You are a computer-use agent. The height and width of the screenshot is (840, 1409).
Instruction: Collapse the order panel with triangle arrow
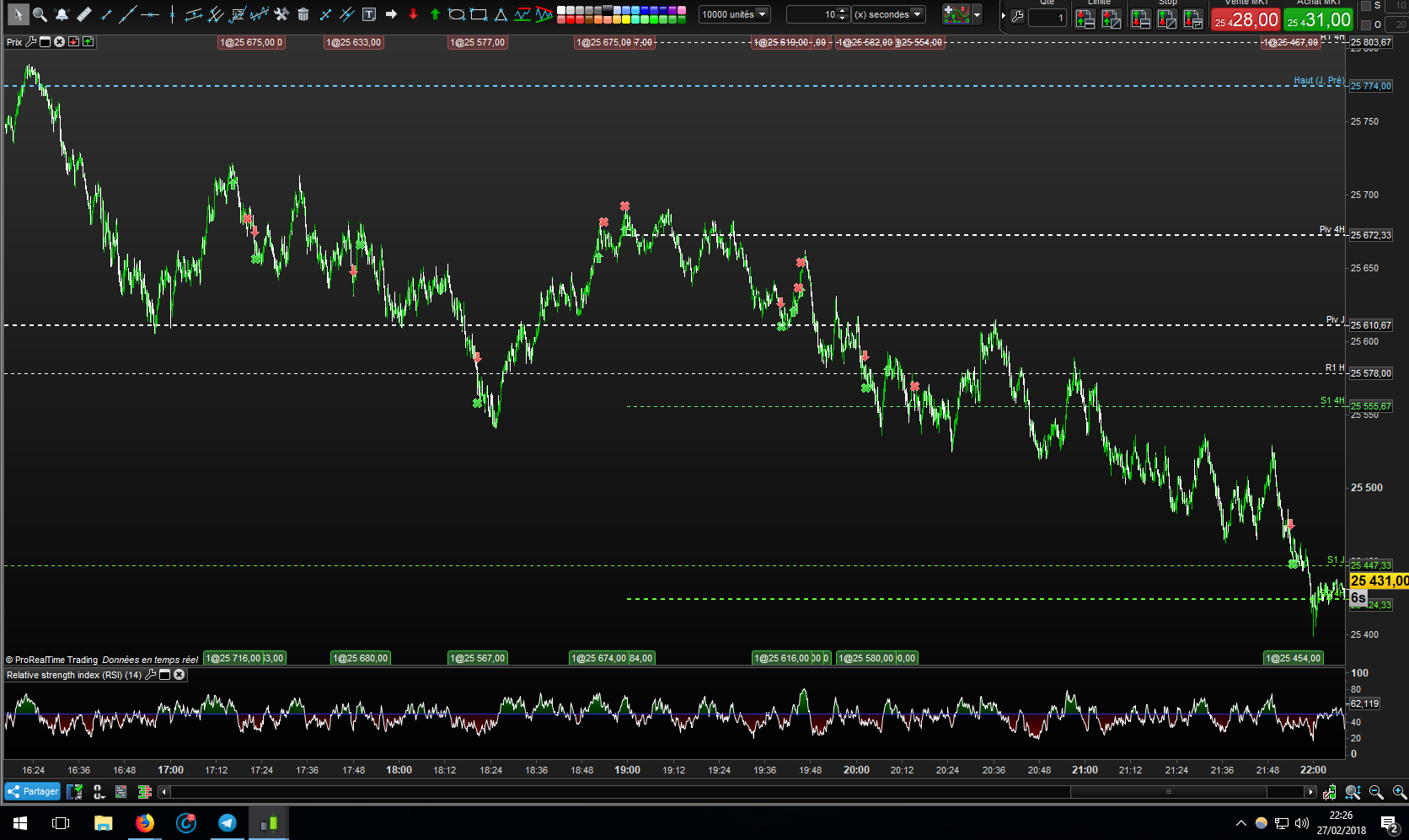1003,16
